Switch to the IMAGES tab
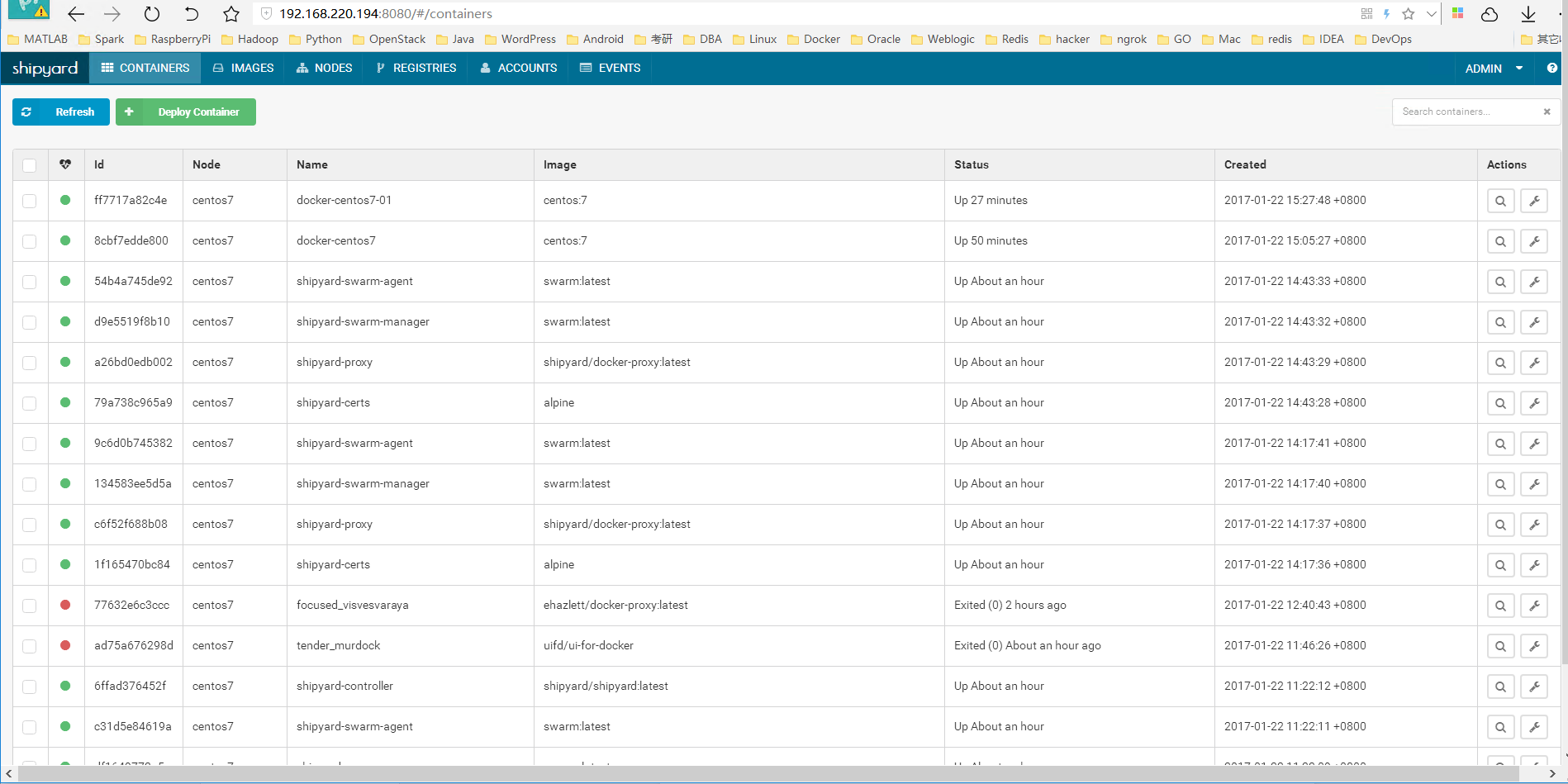This screenshot has height=784, width=1568. [243, 68]
